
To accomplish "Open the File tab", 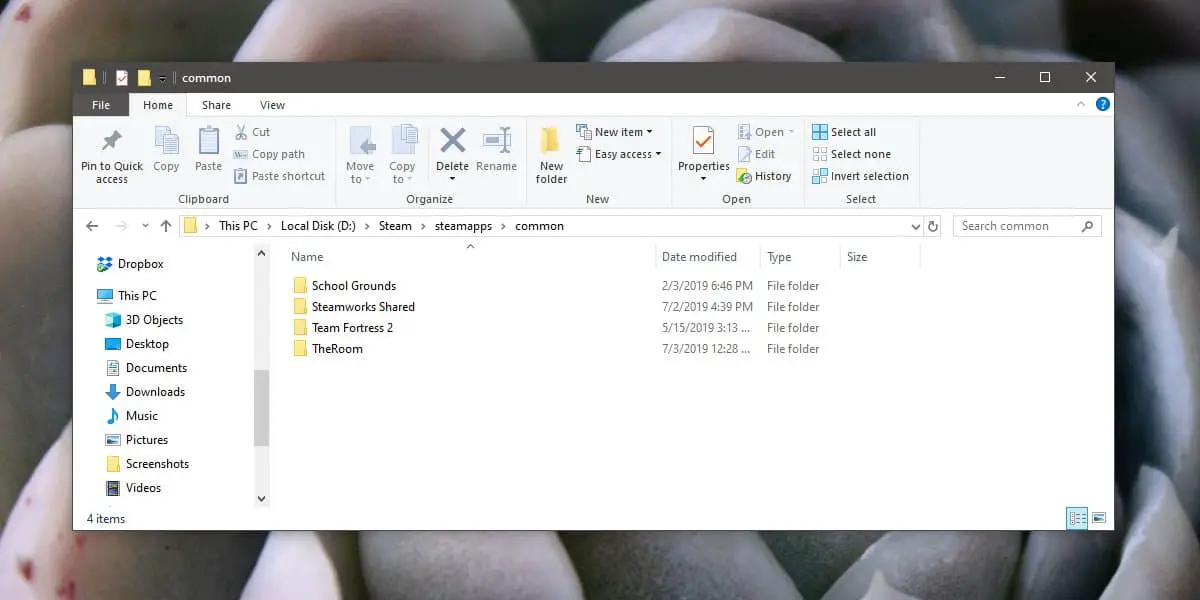I will (x=101, y=105).
